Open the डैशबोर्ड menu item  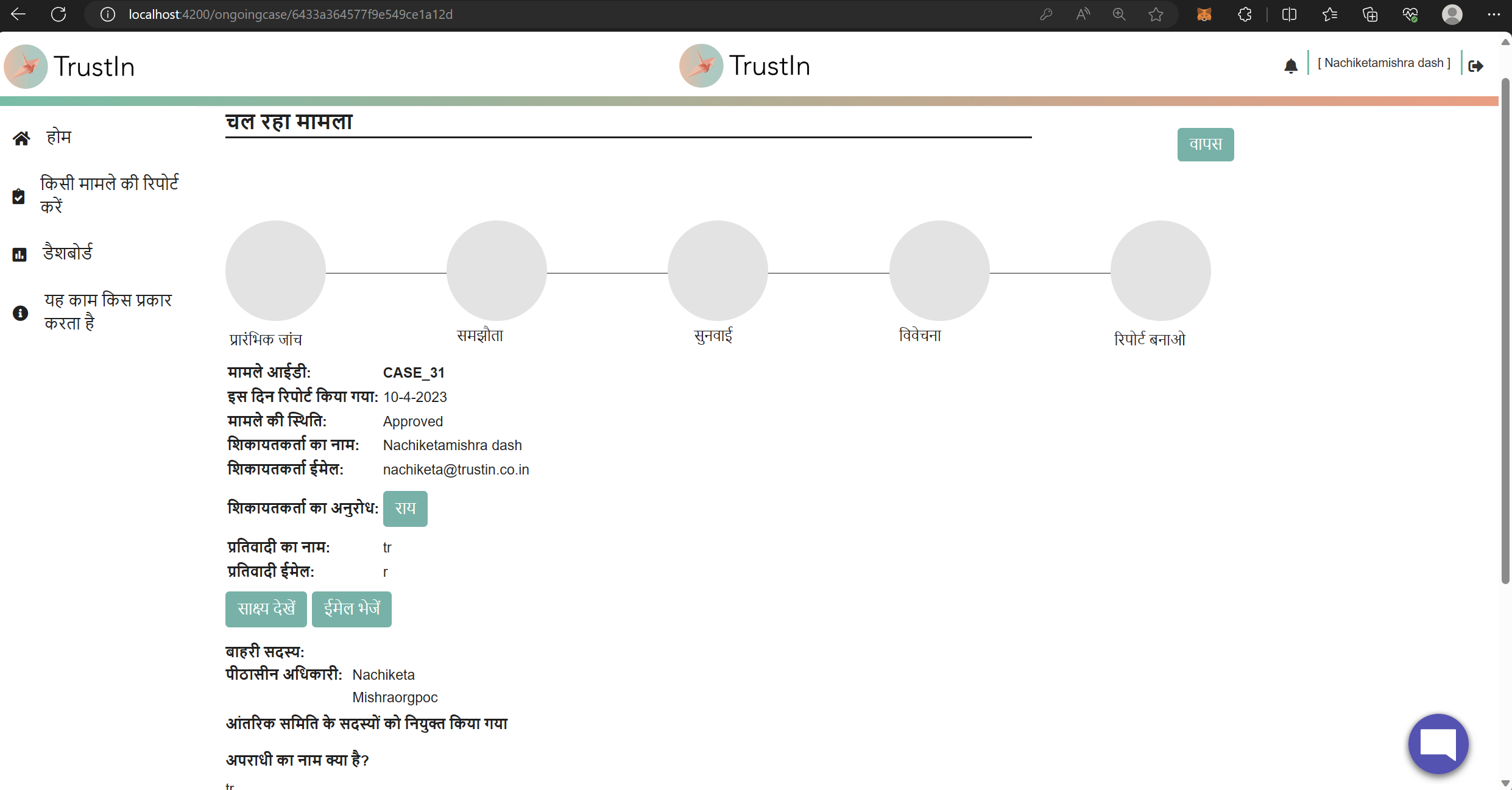coord(68,252)
